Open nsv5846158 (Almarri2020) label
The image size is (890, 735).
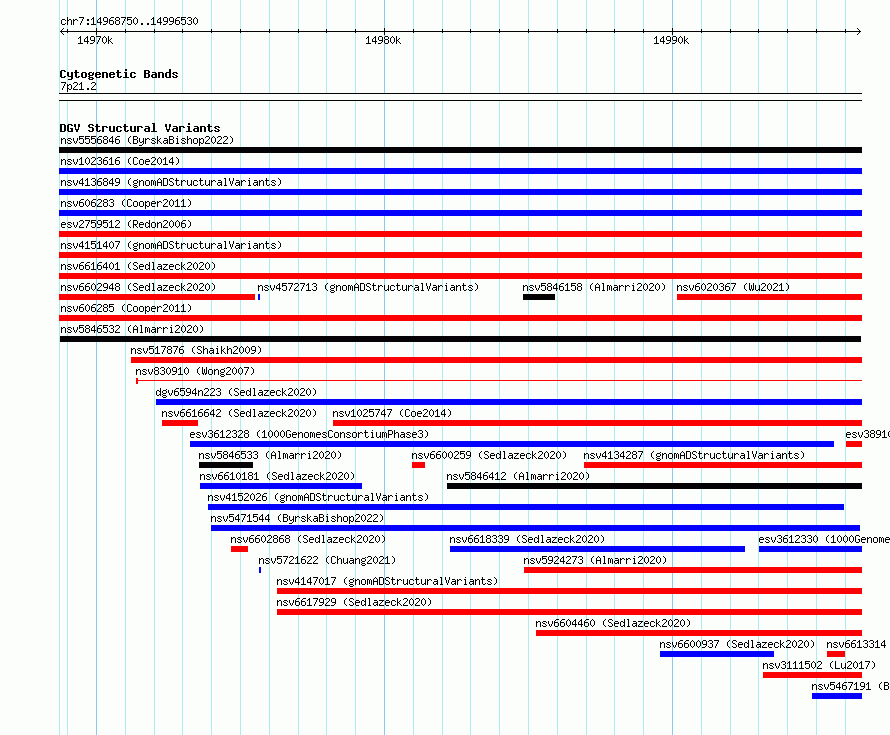[x=594, y=287]
